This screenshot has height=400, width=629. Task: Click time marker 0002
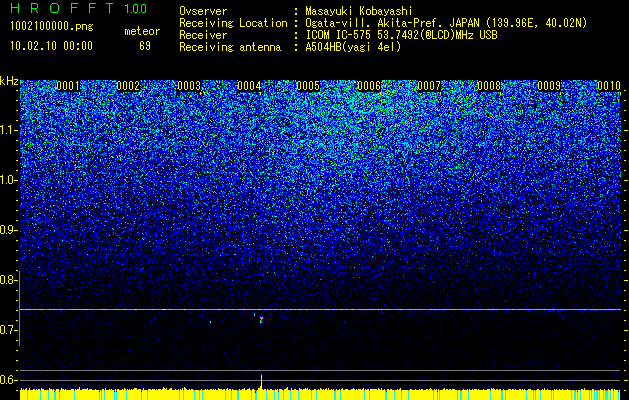coord(128,86)
